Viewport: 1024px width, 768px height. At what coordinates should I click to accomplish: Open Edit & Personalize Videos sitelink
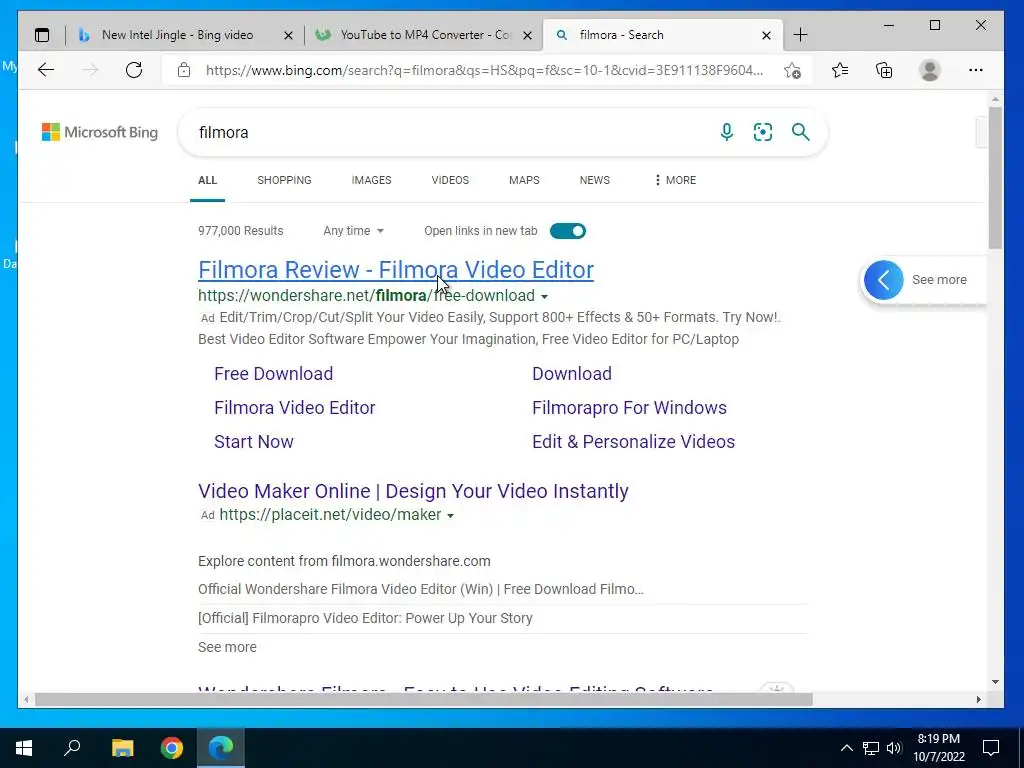coord(633,441)
